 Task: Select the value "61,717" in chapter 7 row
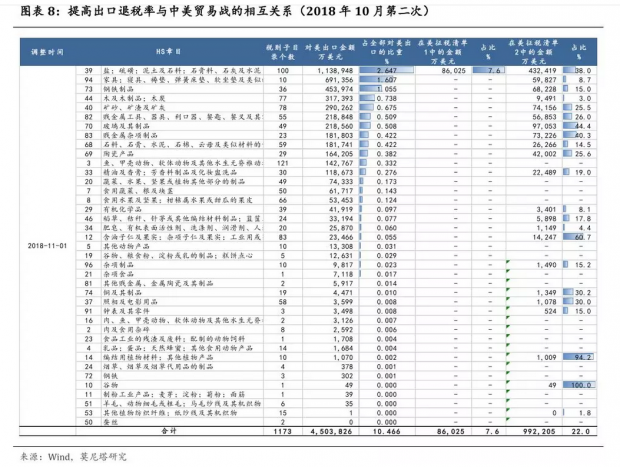click(x=341, y=191)
